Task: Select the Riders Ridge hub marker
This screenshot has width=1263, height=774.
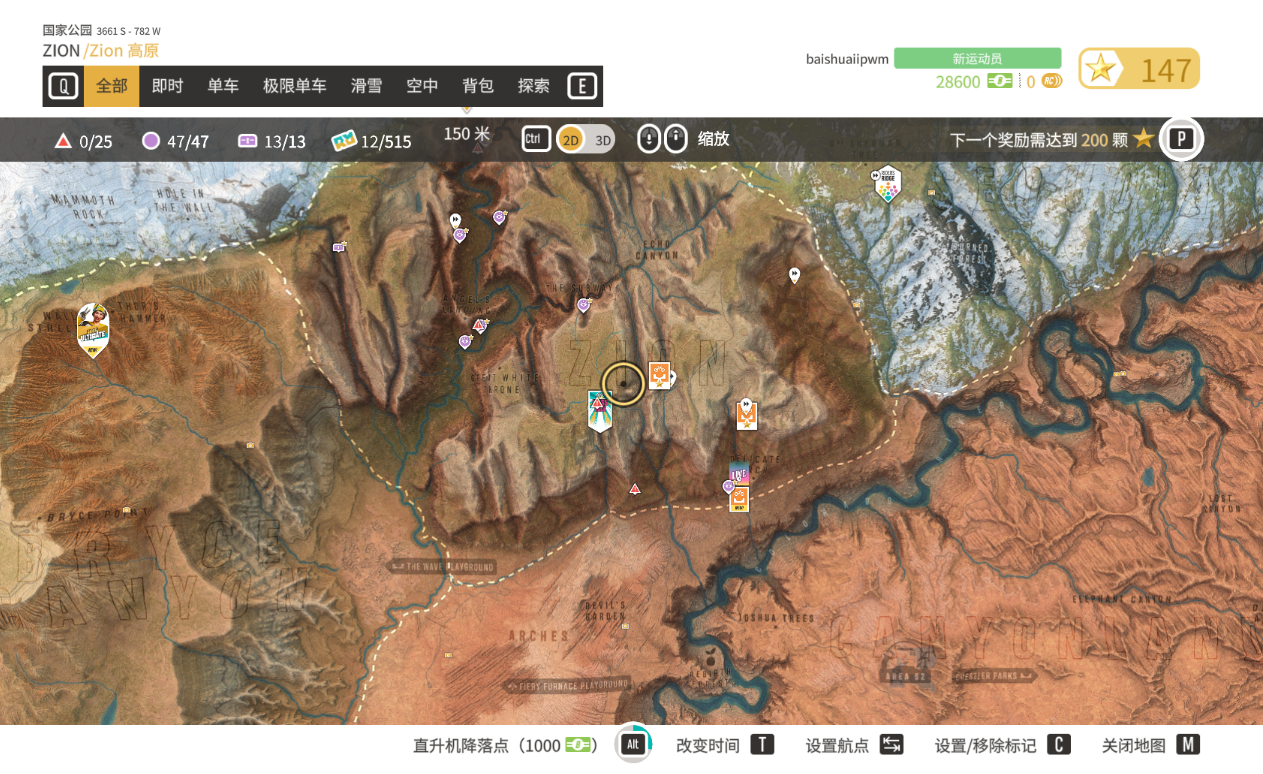Action: pyautogui.click(x=887, y=184)
